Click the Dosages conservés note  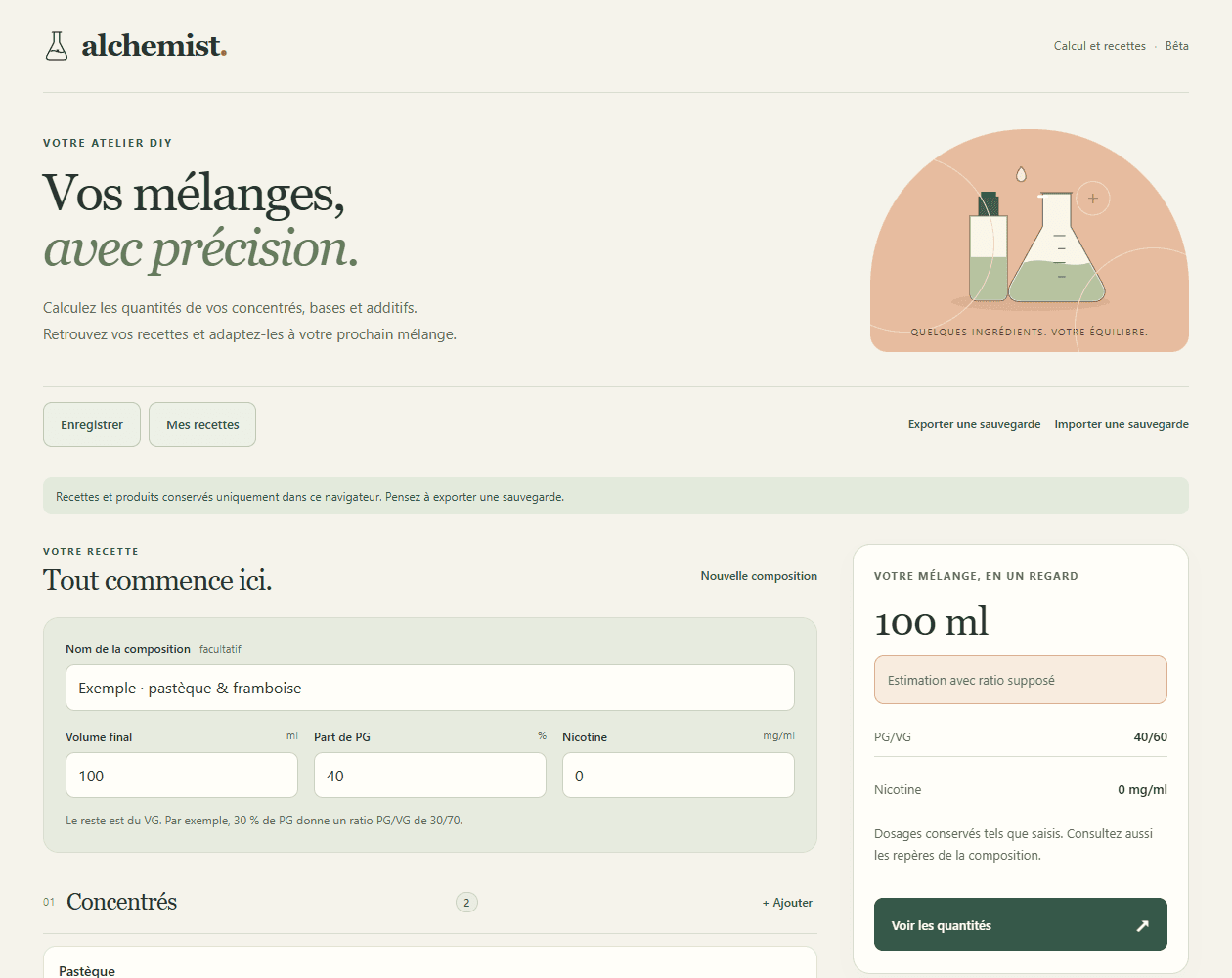(x=1014, y=845)
